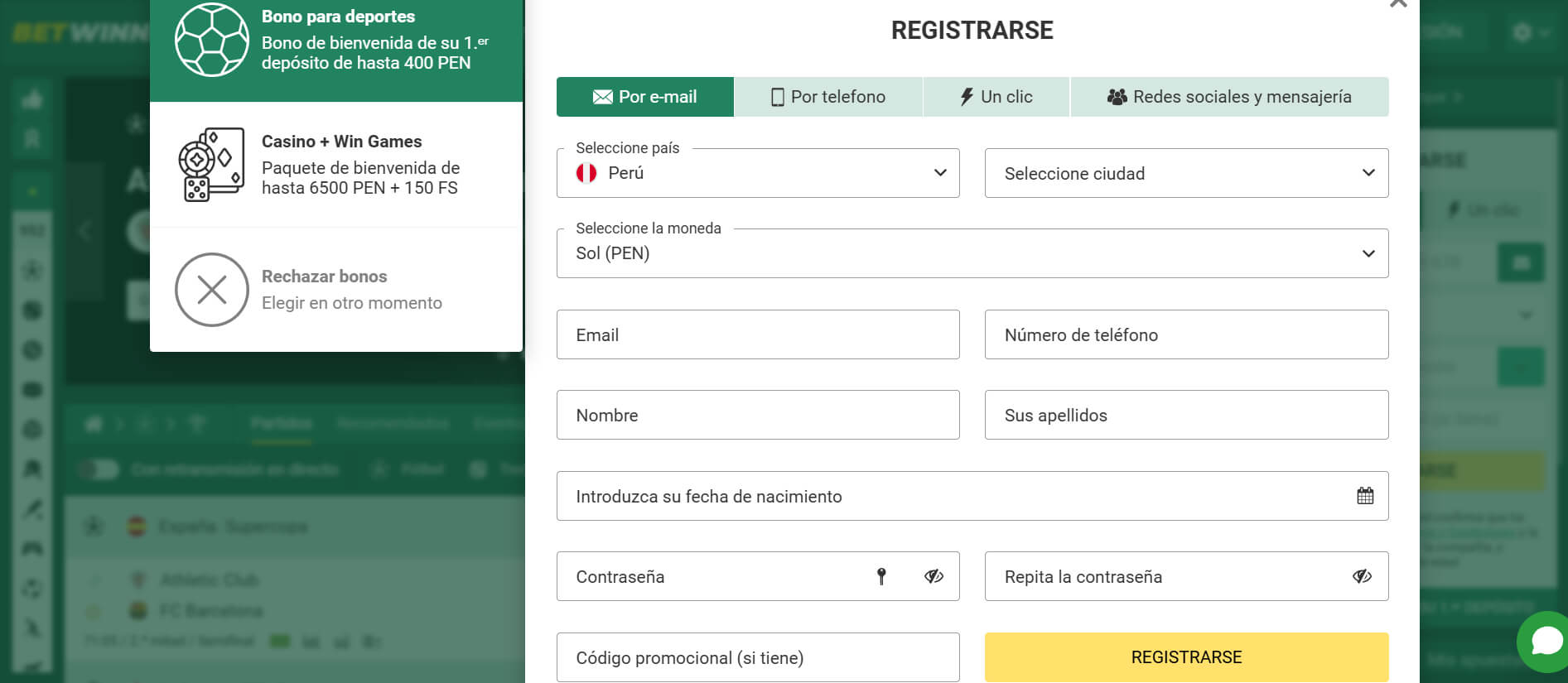Expand the Seleccione país dropdown
Image resolution: width=1568 pixels, height=683 pixels.
(940, 173)
